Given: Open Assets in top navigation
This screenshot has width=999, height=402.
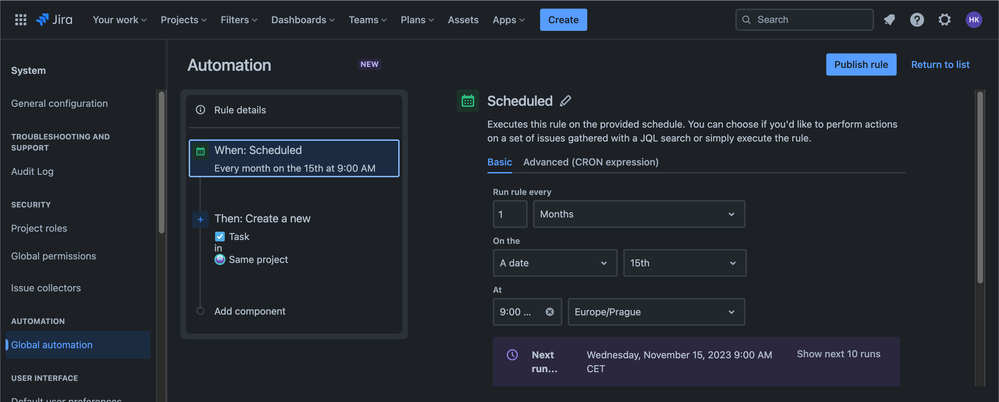Looking at the screenshot, I should pyautogui.click(x=463, y=20).
